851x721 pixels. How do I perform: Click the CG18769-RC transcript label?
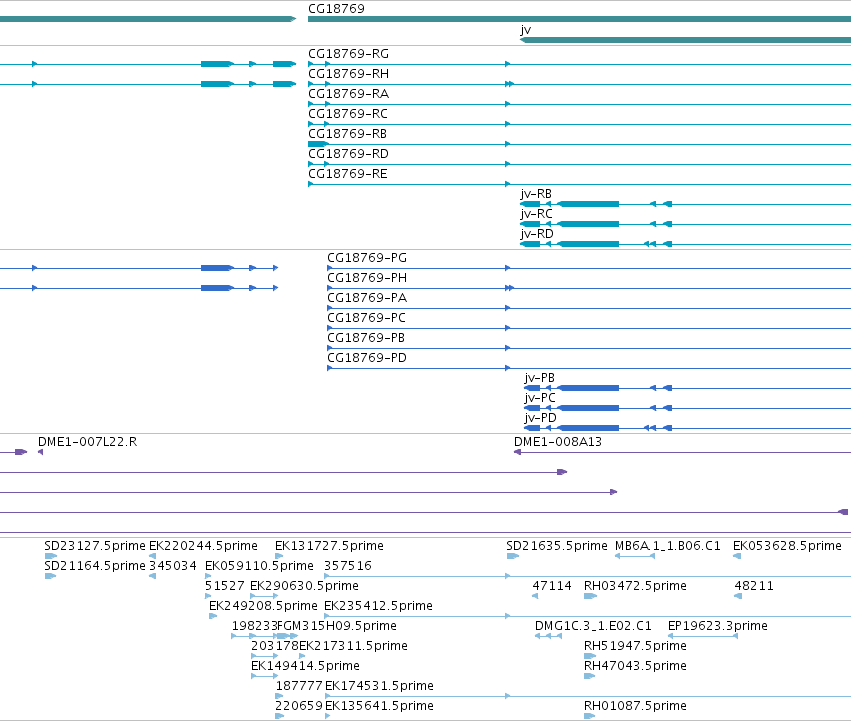[x=348, y=114]
